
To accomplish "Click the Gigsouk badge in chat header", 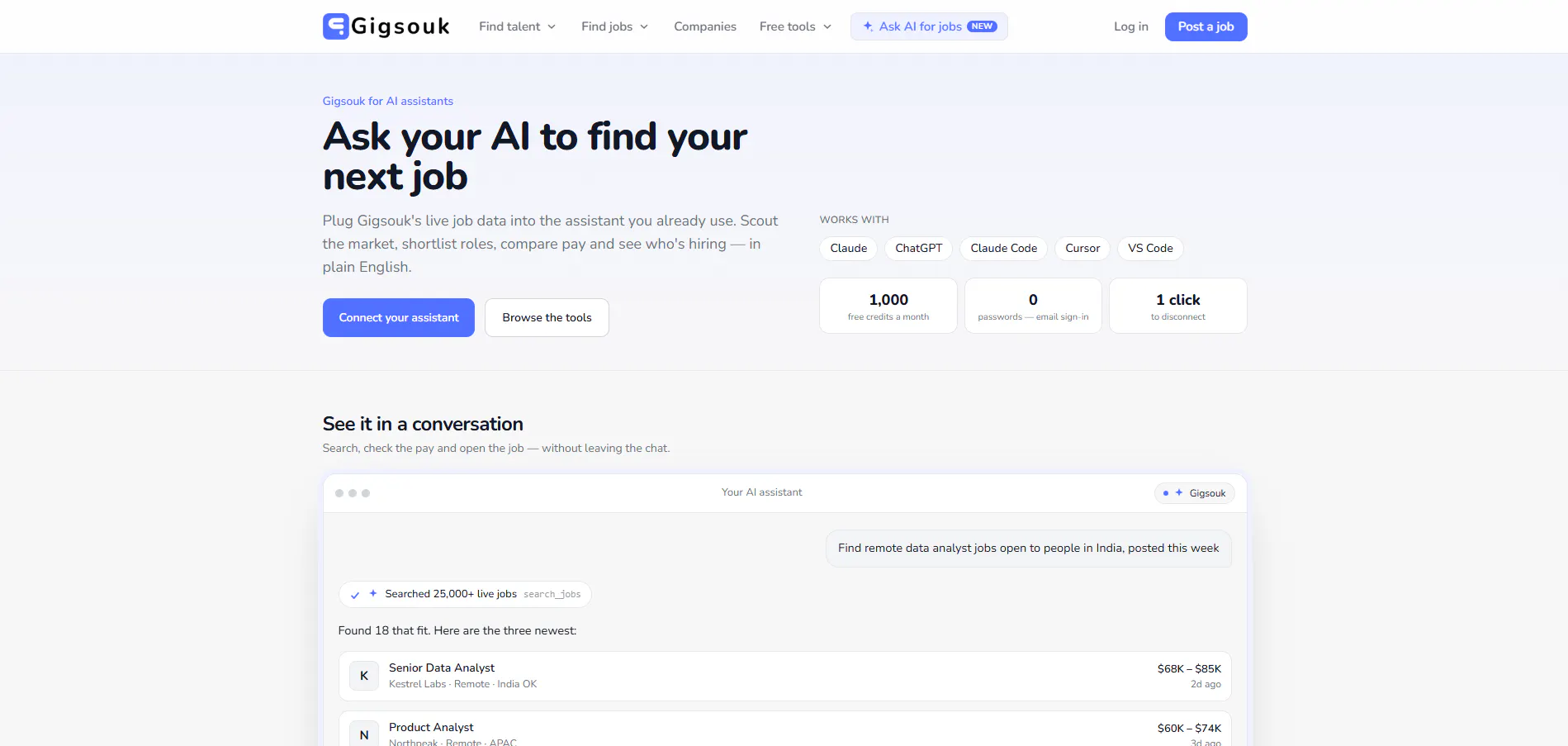I will 1195,493.
